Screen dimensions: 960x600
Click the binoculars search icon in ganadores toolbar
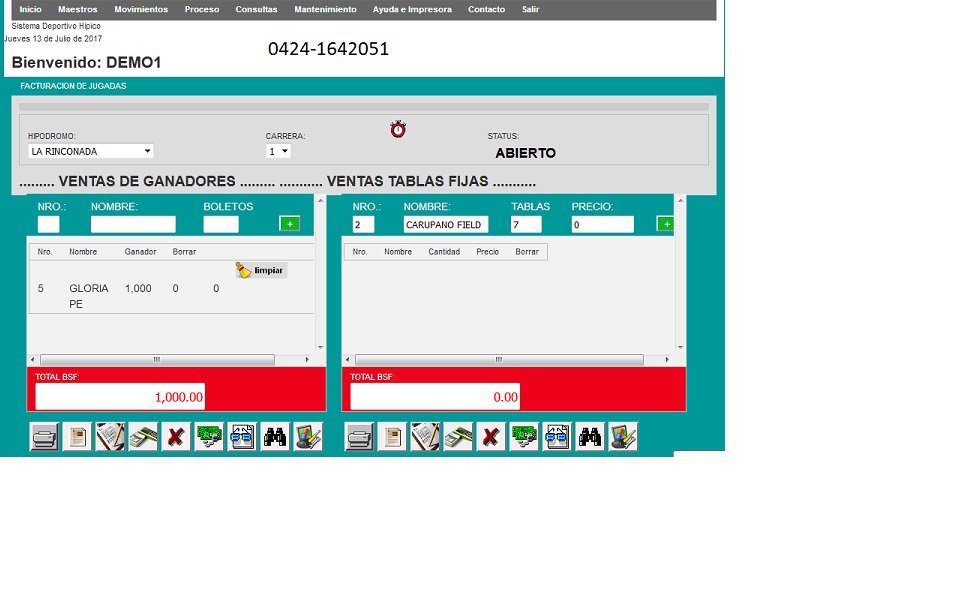click(275, 436)
